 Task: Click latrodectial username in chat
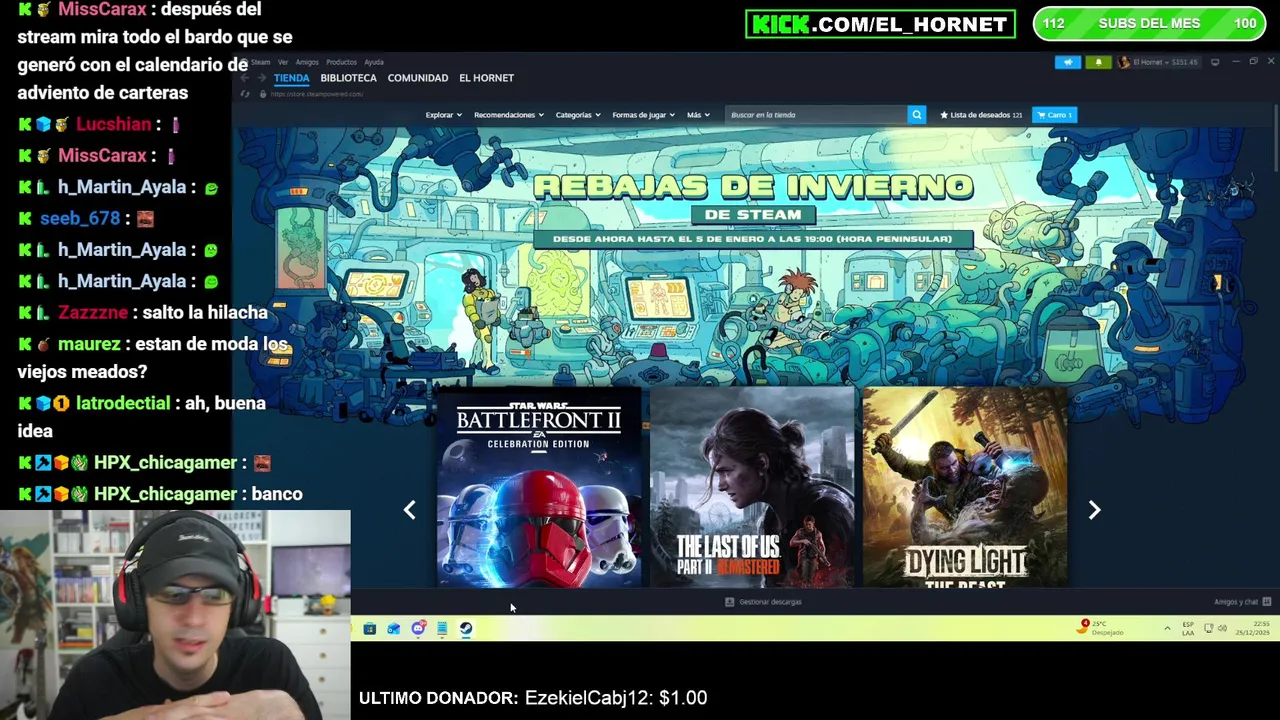(123, 403)
